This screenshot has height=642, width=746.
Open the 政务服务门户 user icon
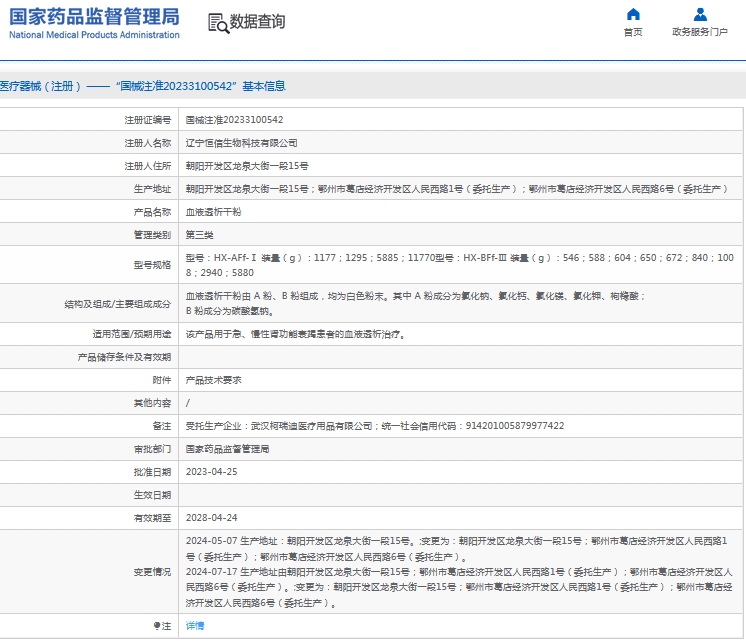[700, 14]
